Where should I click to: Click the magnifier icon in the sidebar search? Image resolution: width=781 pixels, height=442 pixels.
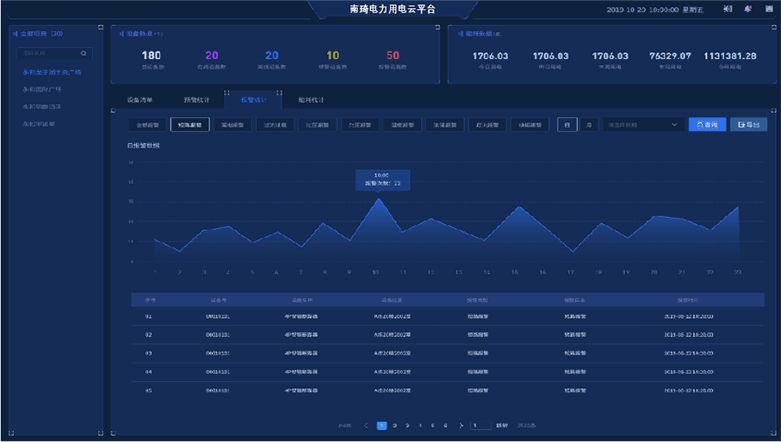pos(84,52)
